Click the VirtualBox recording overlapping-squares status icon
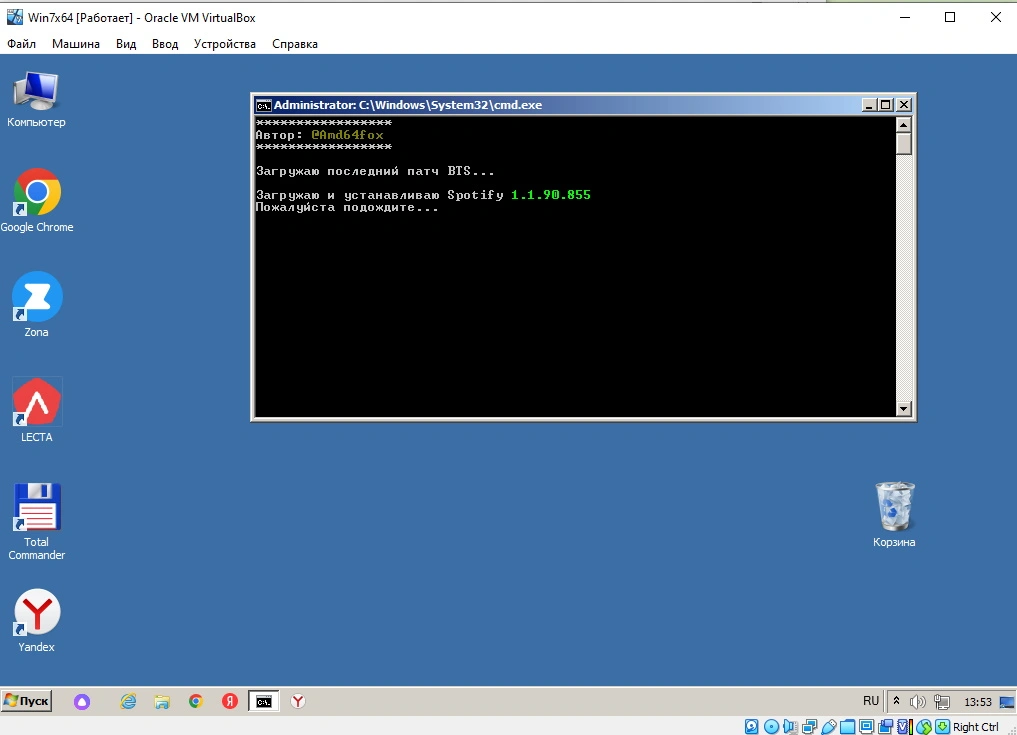The height and width of the screenshot is (735, 1017). [x=885, y=727]
